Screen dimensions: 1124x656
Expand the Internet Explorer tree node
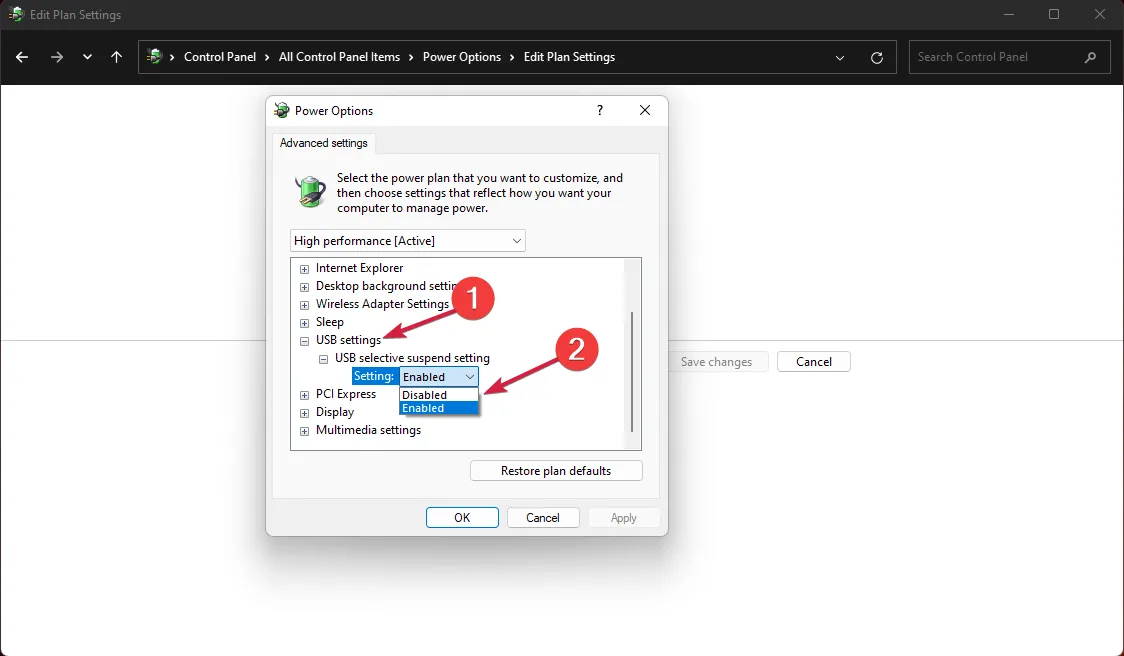pyautogui.click(x=305, y=269)
